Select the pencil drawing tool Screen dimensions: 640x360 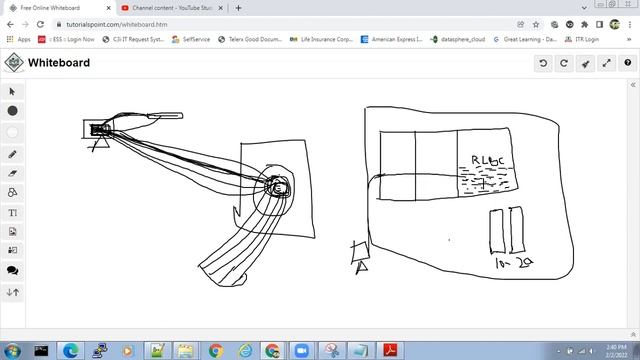point(12,154)
